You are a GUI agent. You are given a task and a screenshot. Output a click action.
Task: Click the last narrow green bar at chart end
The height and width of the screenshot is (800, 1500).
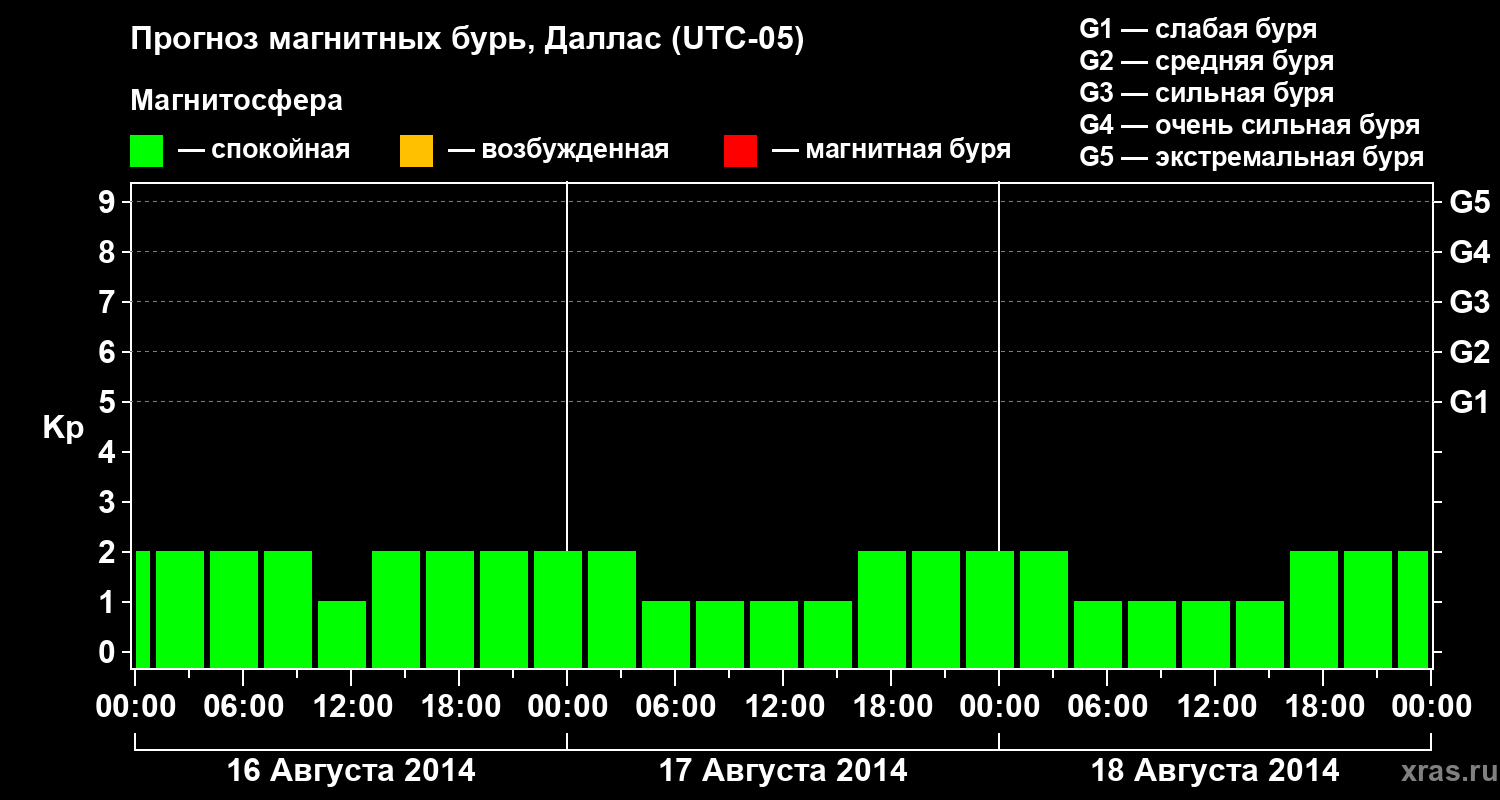1413,609
